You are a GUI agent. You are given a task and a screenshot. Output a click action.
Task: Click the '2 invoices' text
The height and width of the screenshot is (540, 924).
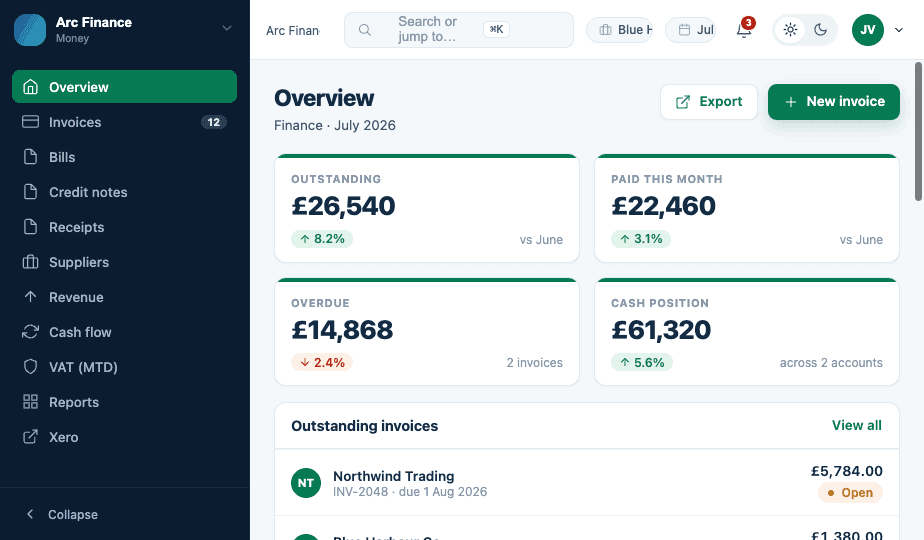click(x=534, y=363)
